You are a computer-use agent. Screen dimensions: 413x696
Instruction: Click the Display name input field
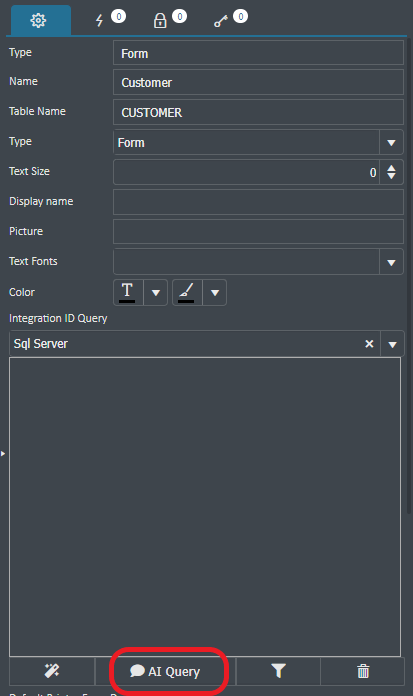258,202
